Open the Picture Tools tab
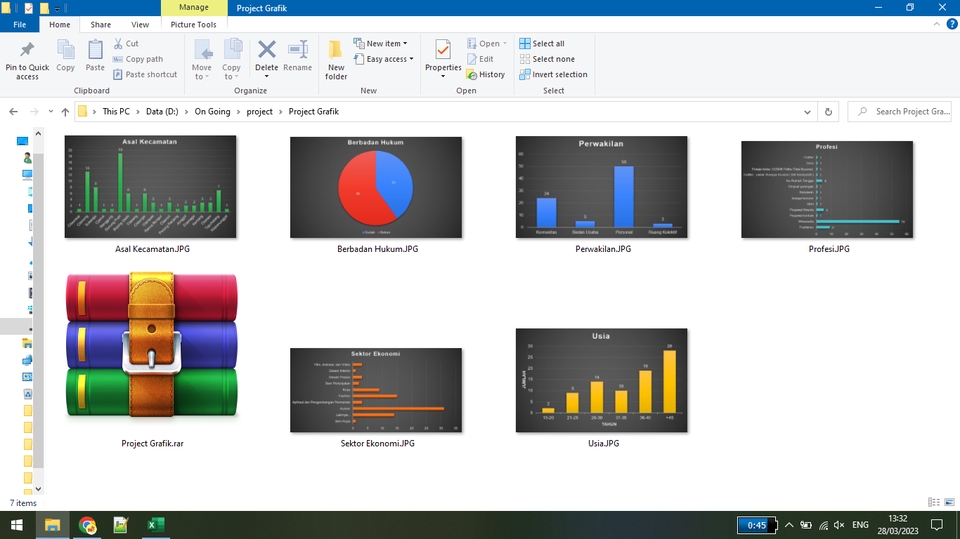960x539 pixels. (193, 24)
